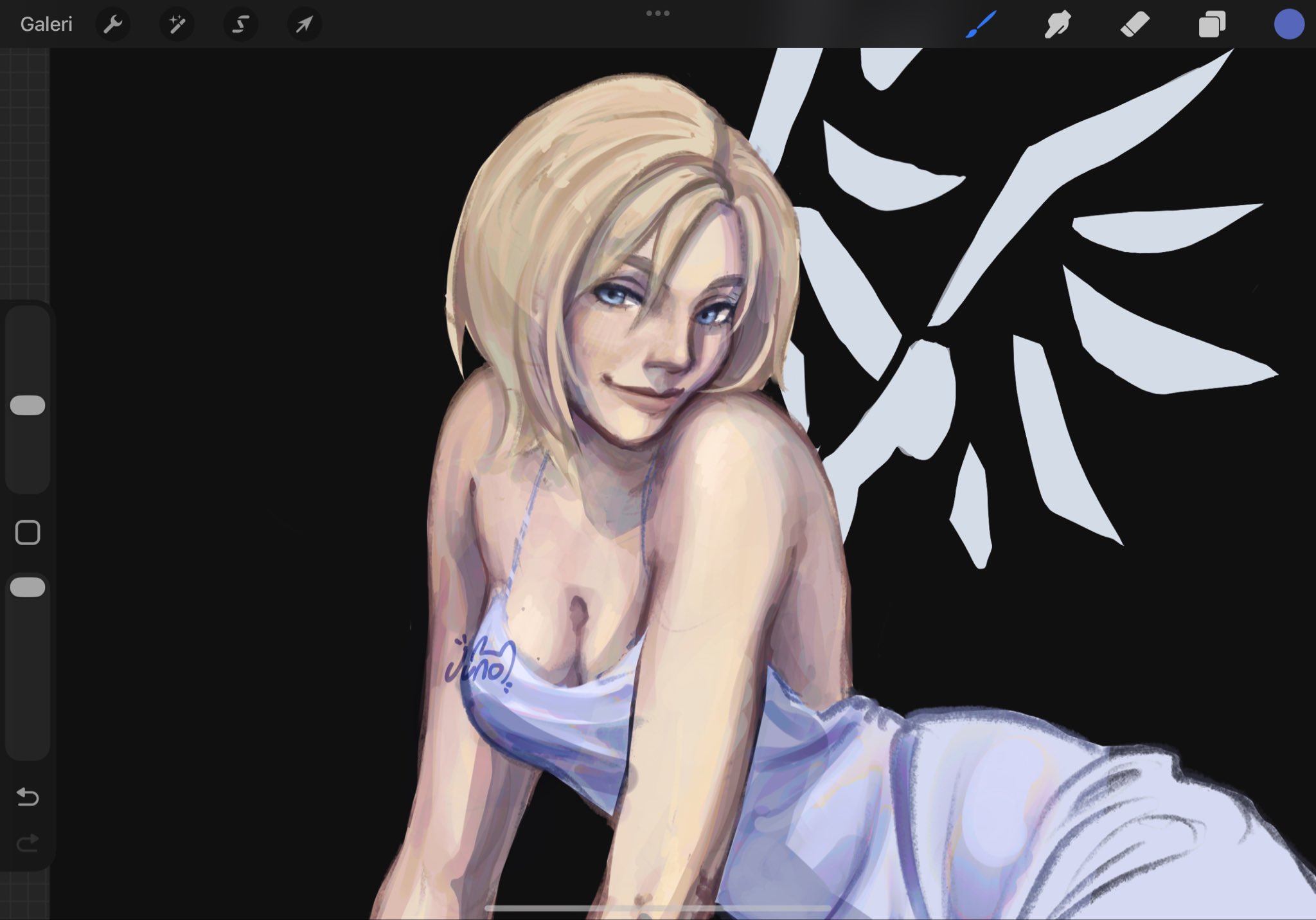The image size is (1316, 920).
Task: Redo the last undone action
Action: [x=28, y=843]
